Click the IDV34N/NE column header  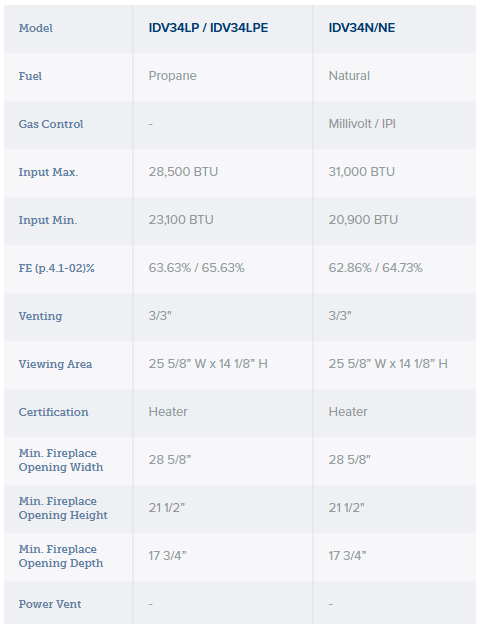point(362,28)
